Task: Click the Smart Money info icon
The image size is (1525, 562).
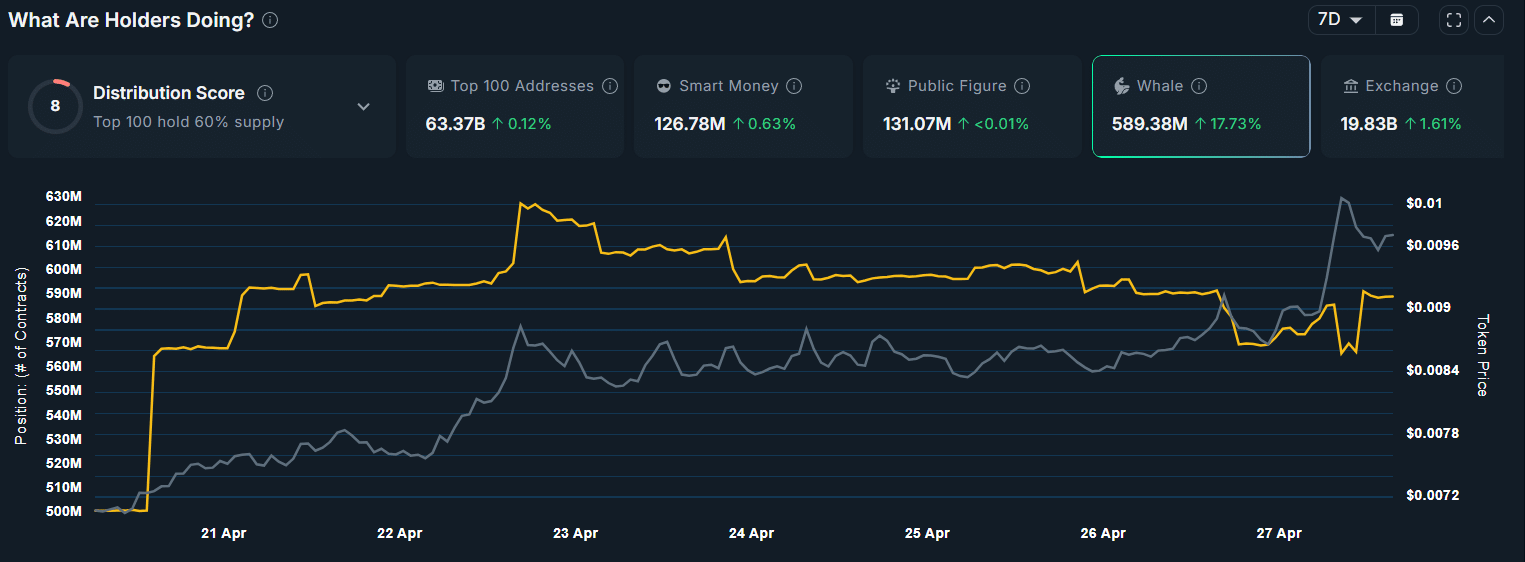Action: [x=794, y=86]
